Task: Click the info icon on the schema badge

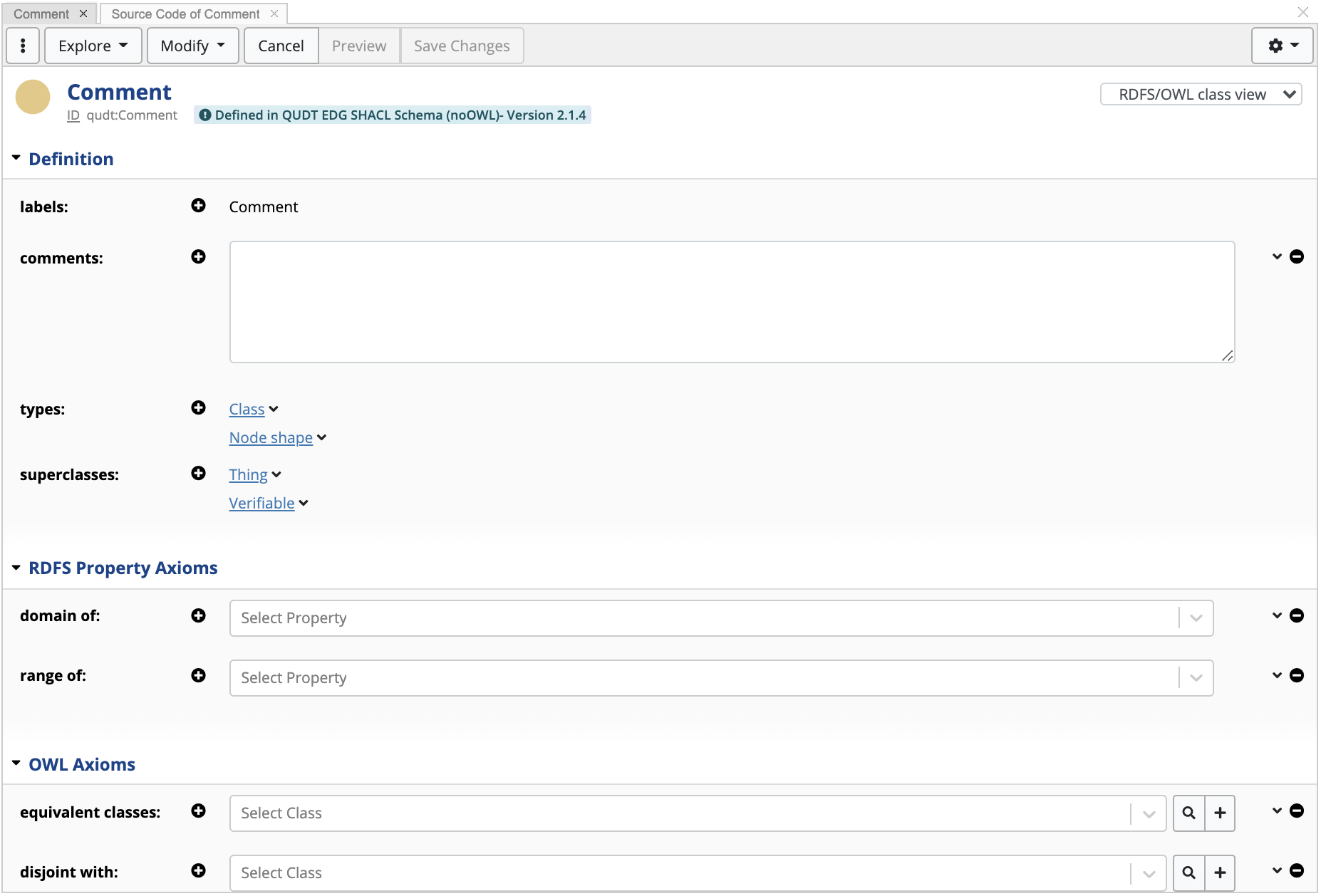Action: (x=206, y=114)
